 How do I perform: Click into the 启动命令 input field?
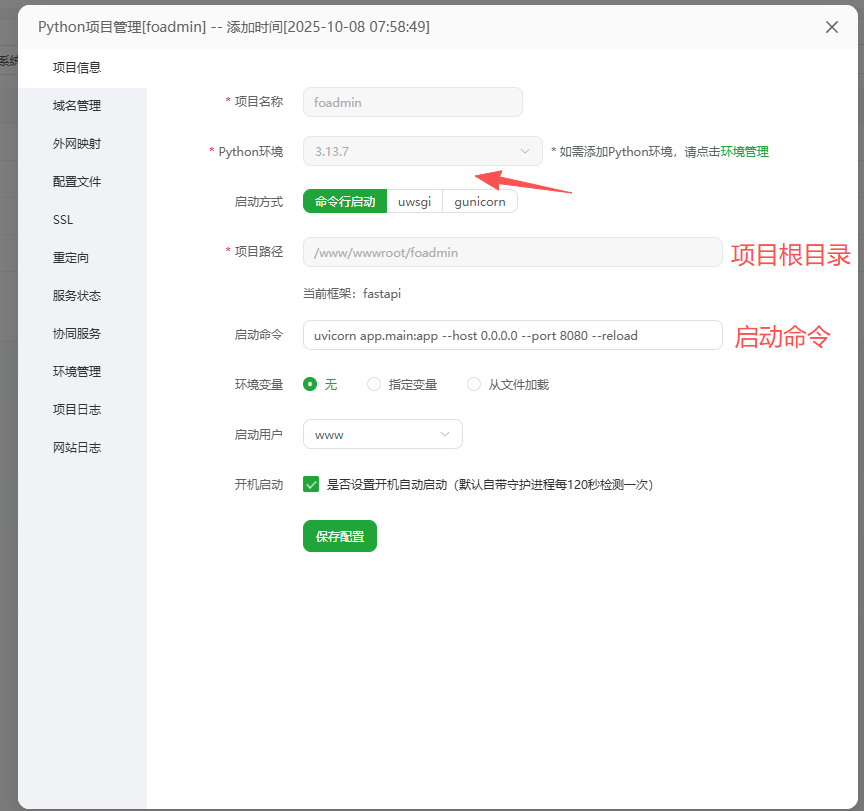(512, 335)
